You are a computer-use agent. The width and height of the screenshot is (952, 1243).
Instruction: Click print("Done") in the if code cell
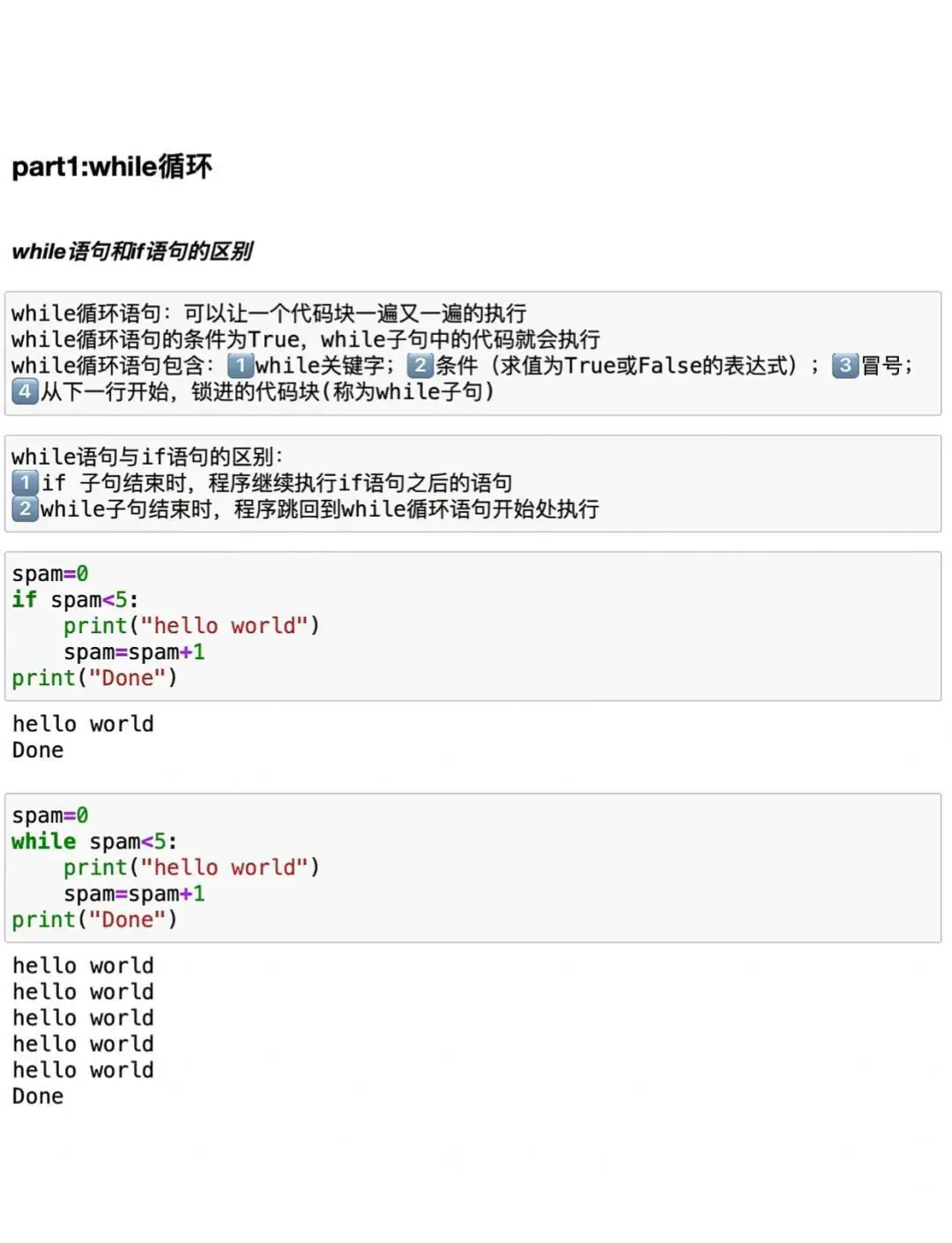pos(94,678)
